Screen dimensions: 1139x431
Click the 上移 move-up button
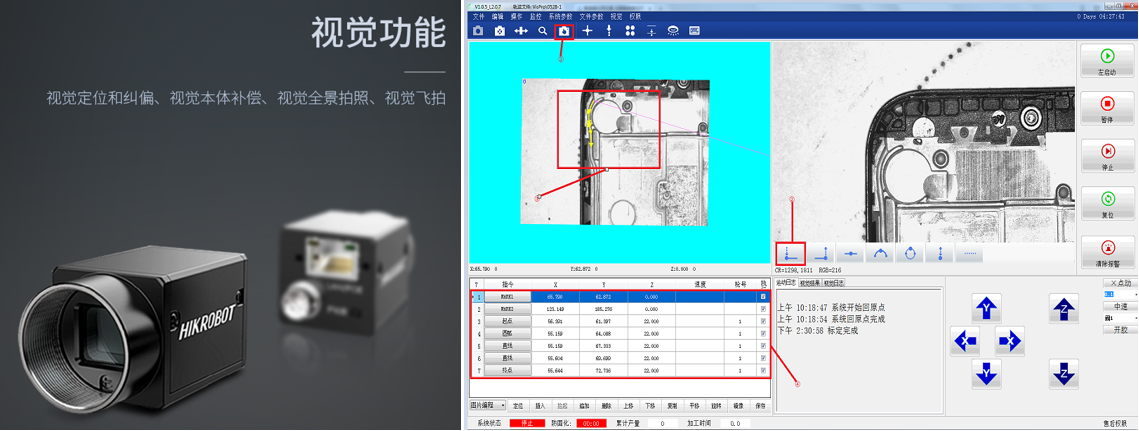(628, 406)
